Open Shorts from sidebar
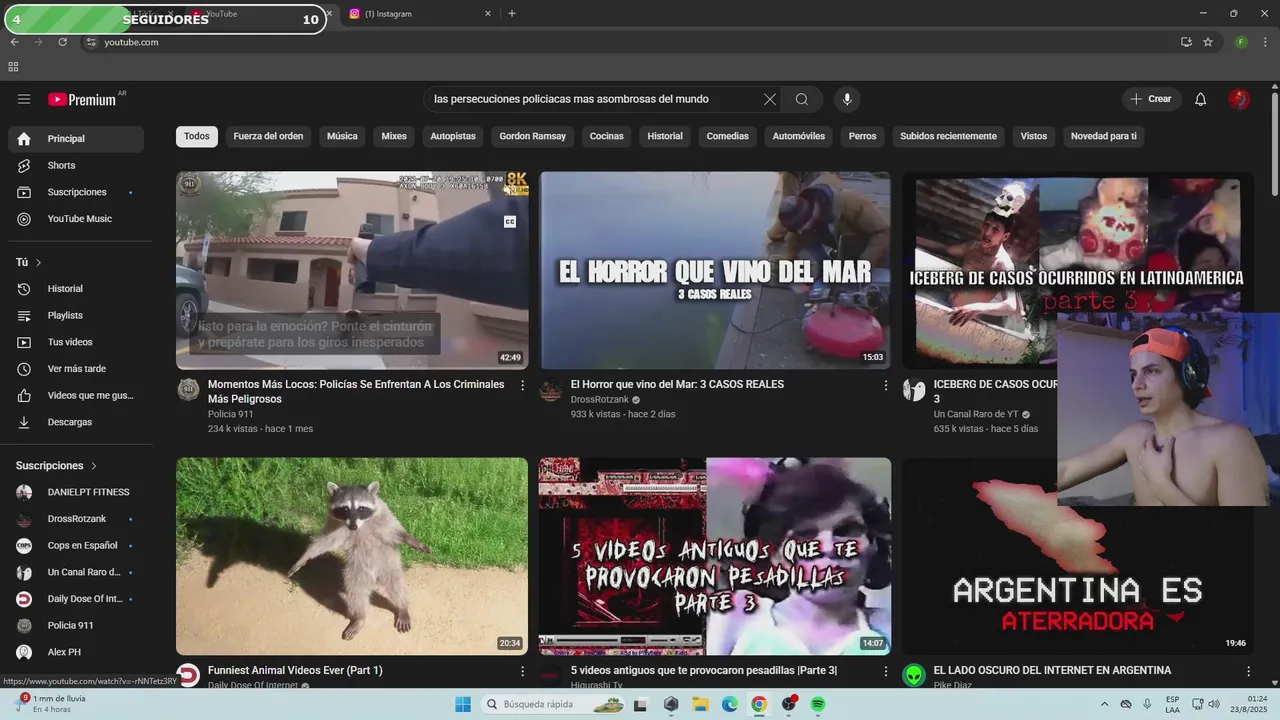 [76, 165]
